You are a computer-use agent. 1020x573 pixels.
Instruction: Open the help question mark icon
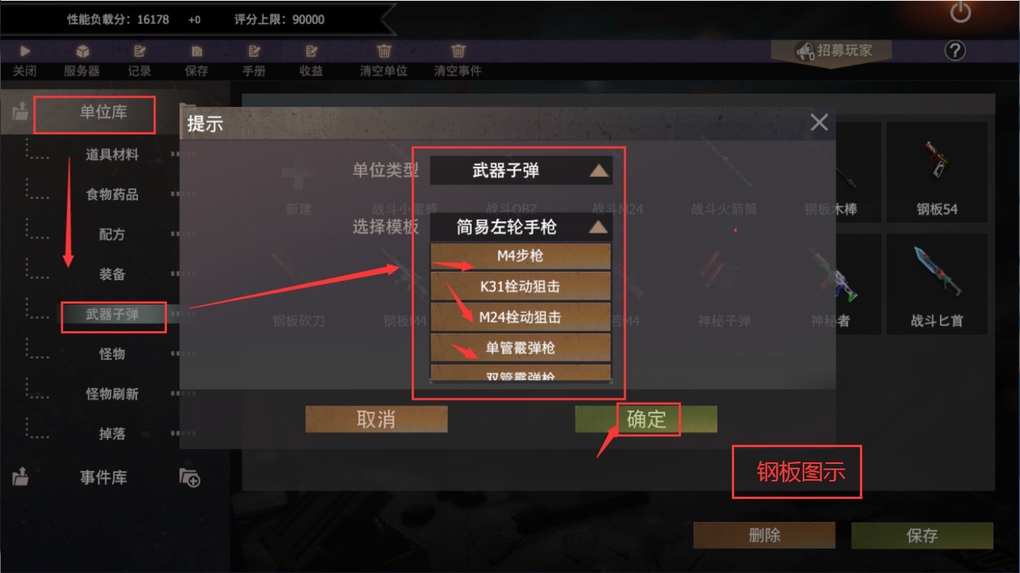955,51
